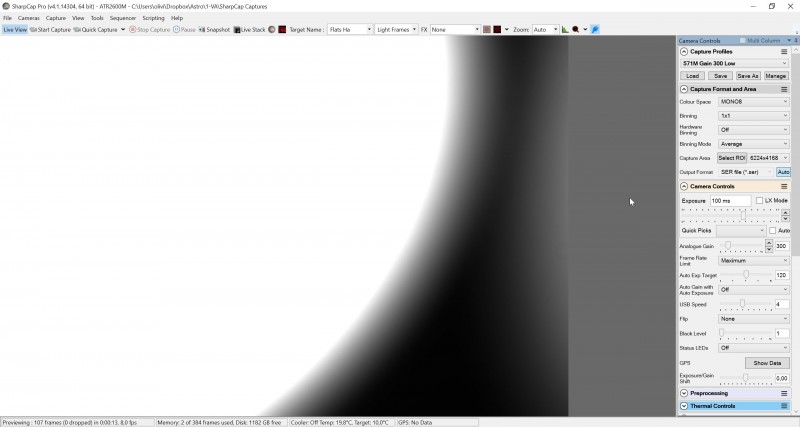The height and width of the screenshot is (427, 800).
Task: Collapse the Capture Profiles section
Action: pyautogui.click(x=684, y=52)
